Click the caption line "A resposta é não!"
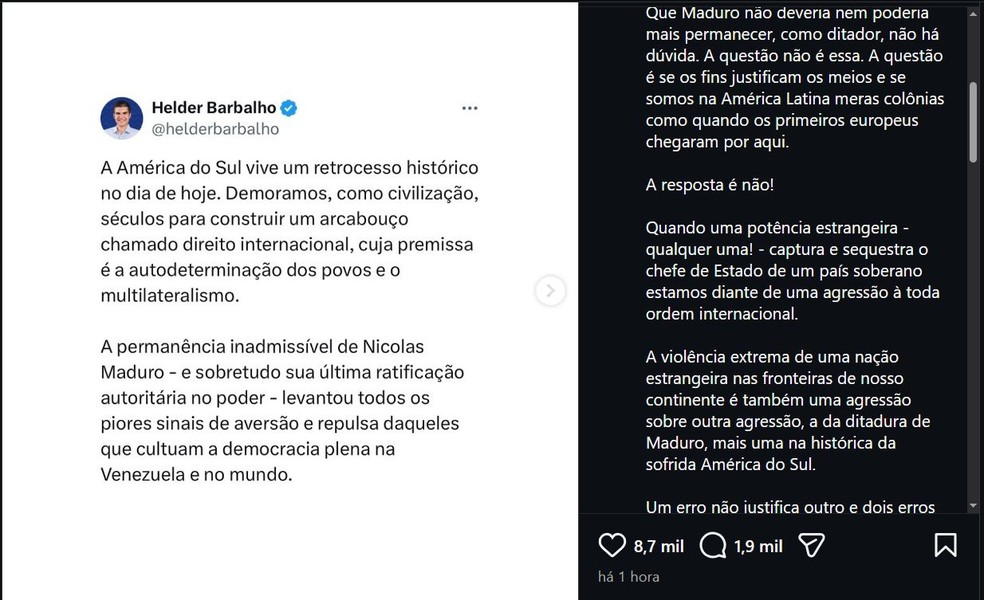Screen dimensions: 984x600 pyautogui.click(x=709, y=187)
